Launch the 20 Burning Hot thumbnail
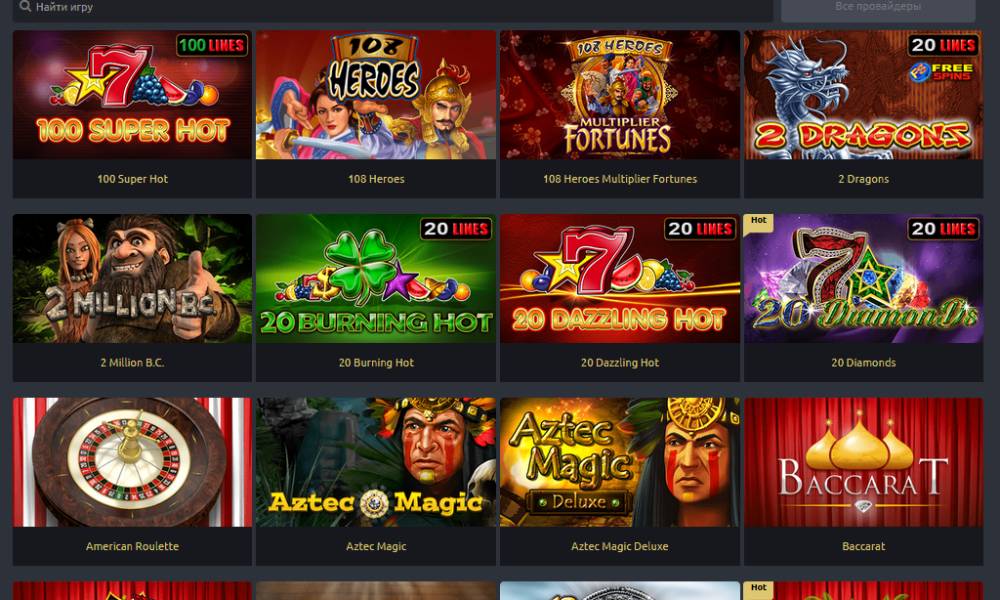 [376, 279]
